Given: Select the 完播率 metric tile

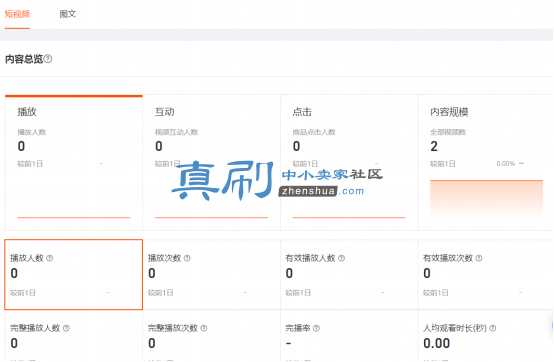Looking at the screenshot, I should click(349, 336).
